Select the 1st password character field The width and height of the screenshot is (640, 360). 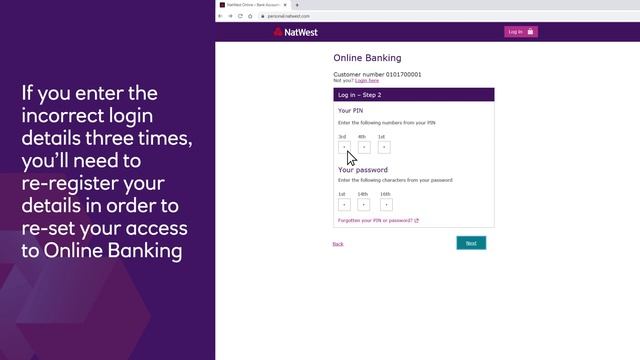tap(344, 204)
